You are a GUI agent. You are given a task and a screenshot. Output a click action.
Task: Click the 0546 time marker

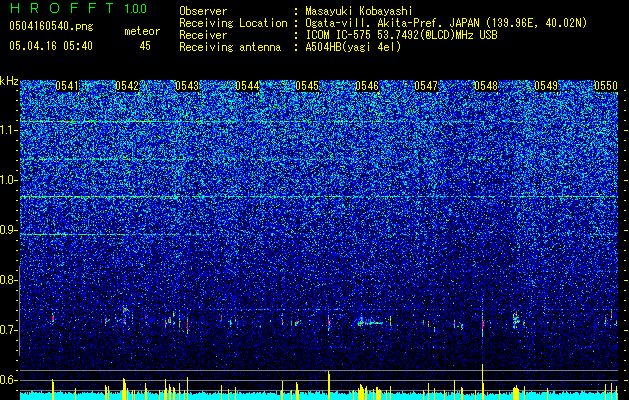(367, 86)
